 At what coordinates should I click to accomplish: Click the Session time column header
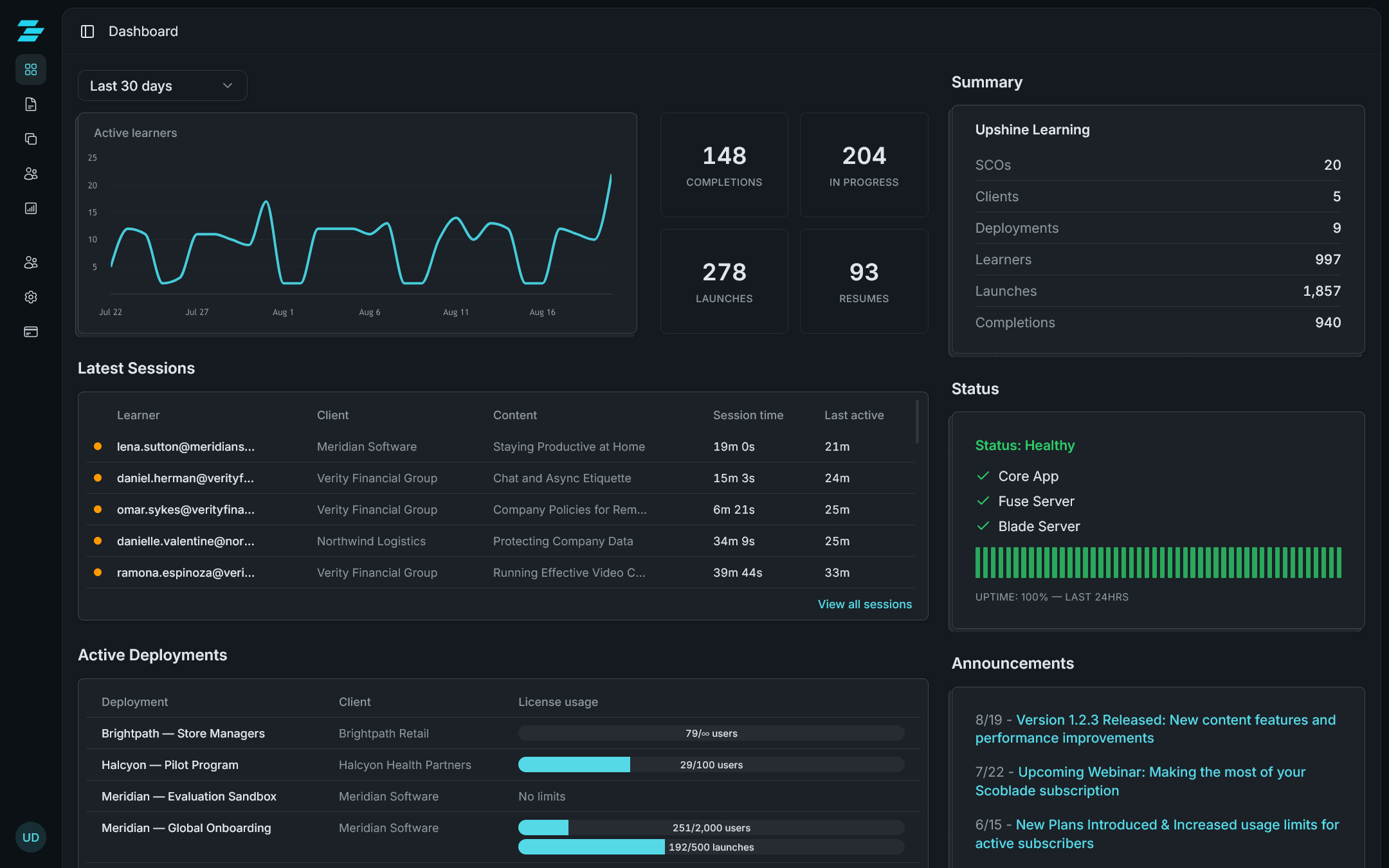click(x=748, y=415)
